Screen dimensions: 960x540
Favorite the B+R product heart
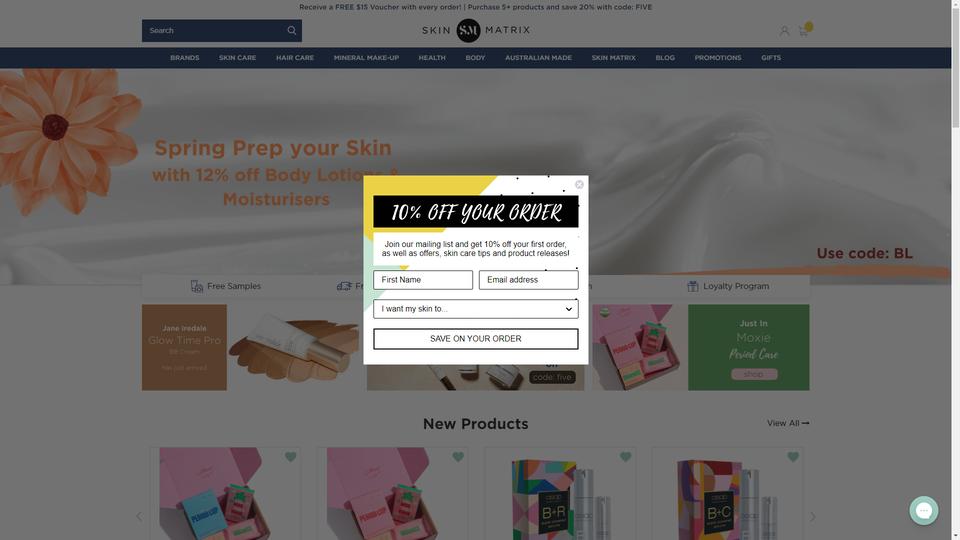point(625,457)
